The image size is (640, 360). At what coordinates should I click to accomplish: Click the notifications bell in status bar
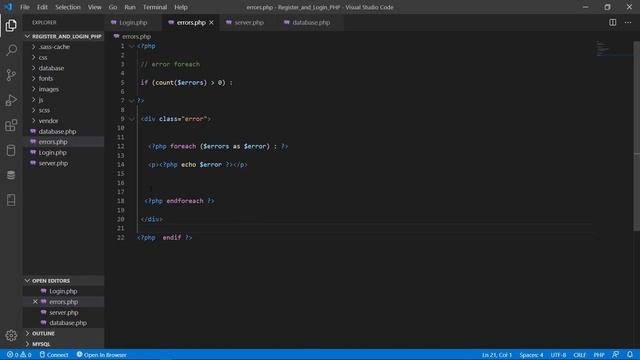(x=630, y=355)
